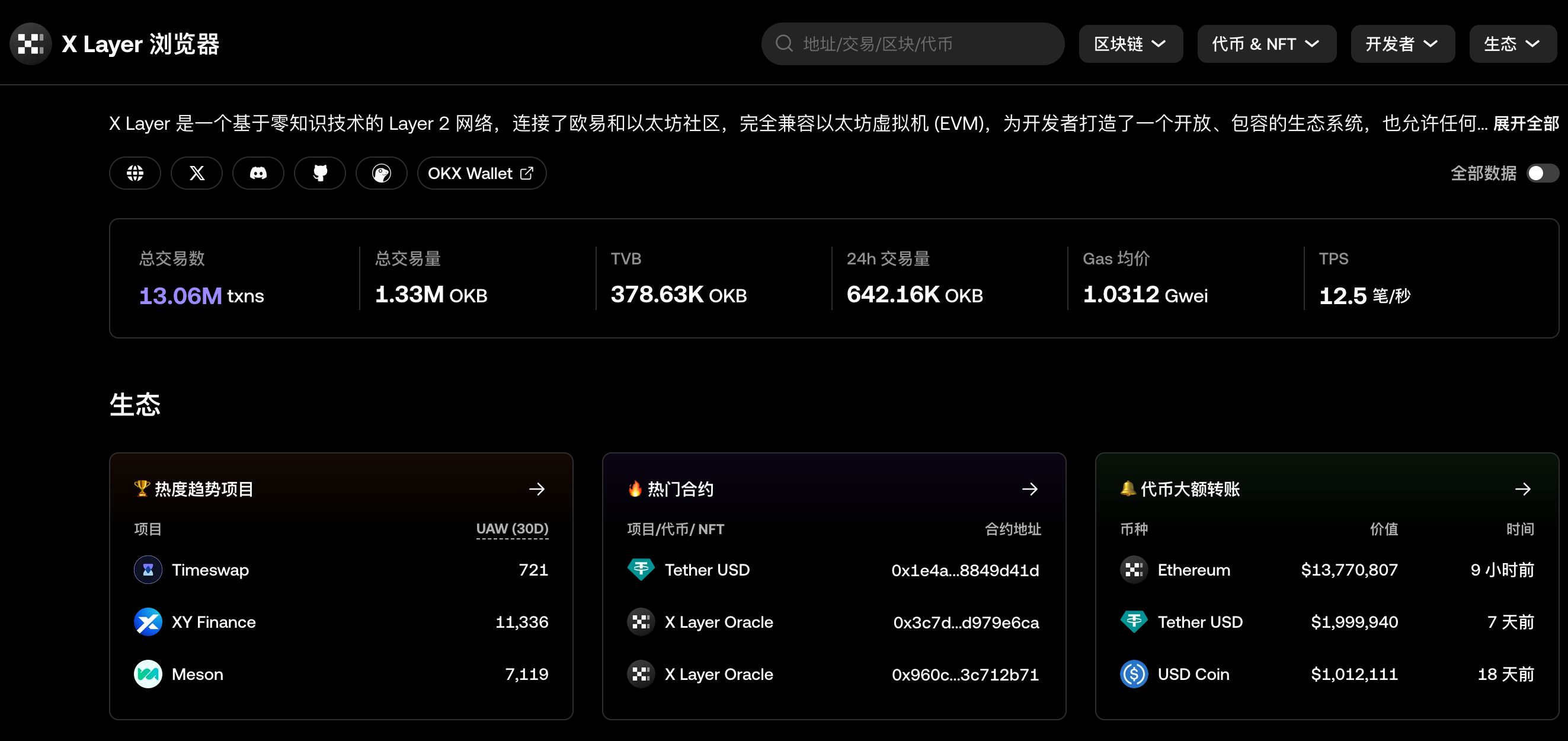Open OKX Wallet external link
The width and height of the screenshot is (1568, 741).
[481, 173]
